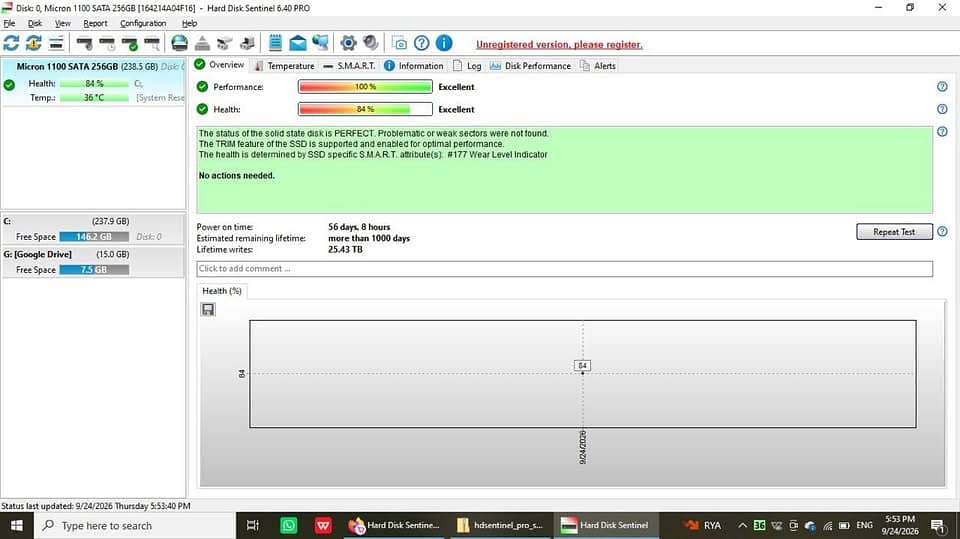Open the Help menu

(189, 23)
